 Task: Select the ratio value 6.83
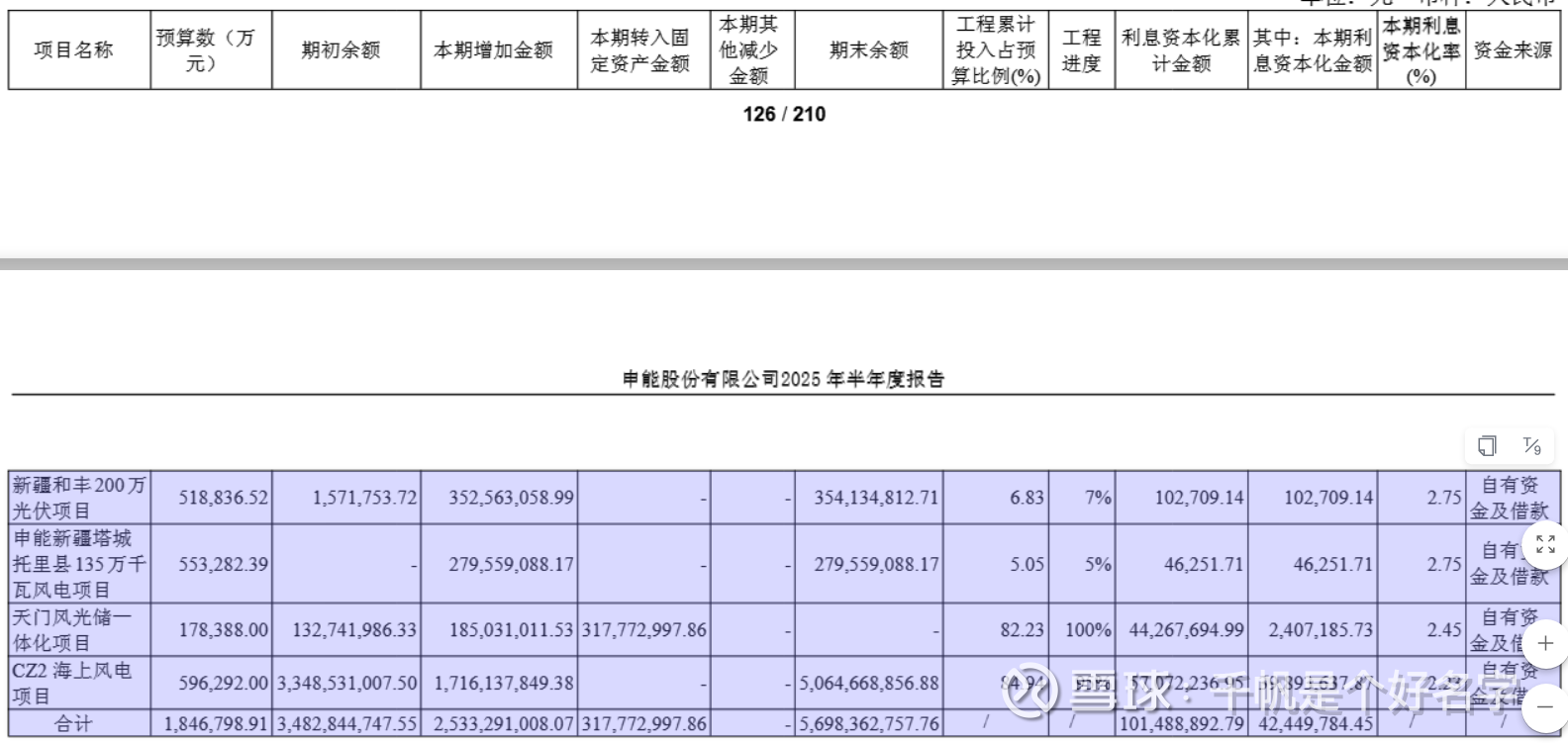(1027, 497)
